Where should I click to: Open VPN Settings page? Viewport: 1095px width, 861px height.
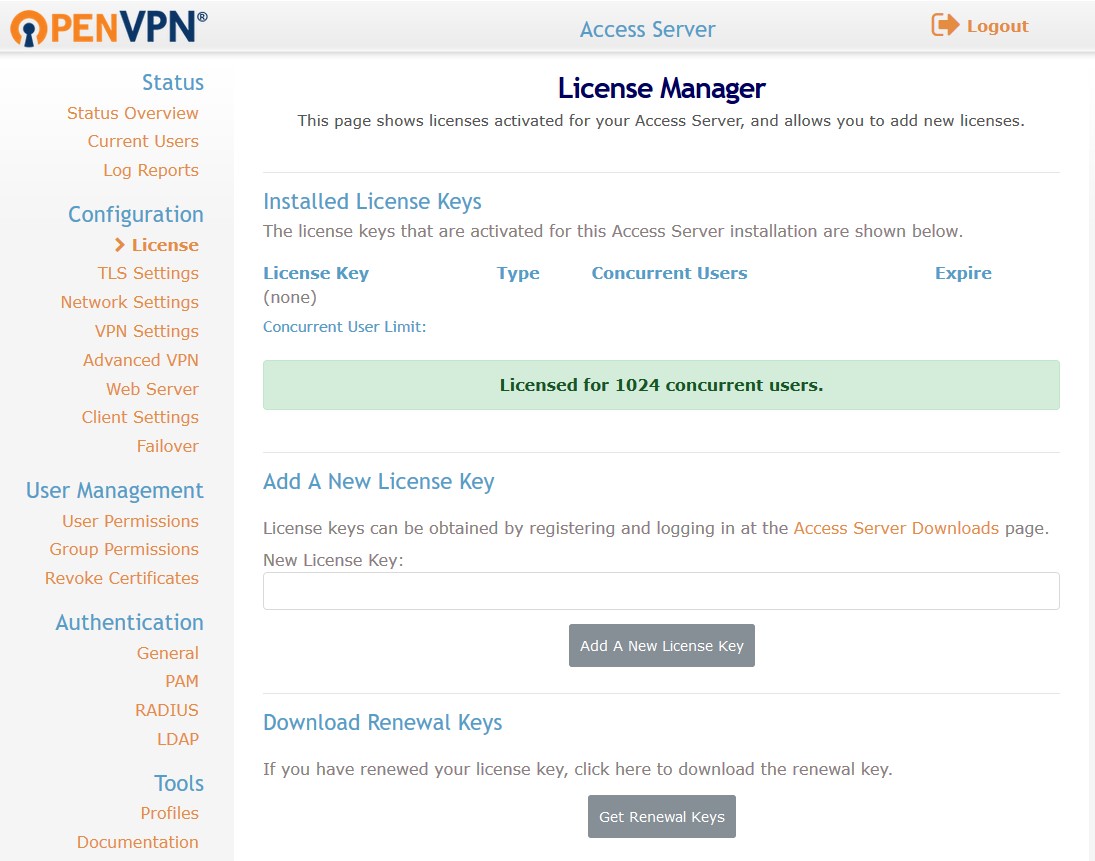coord(147,331)
